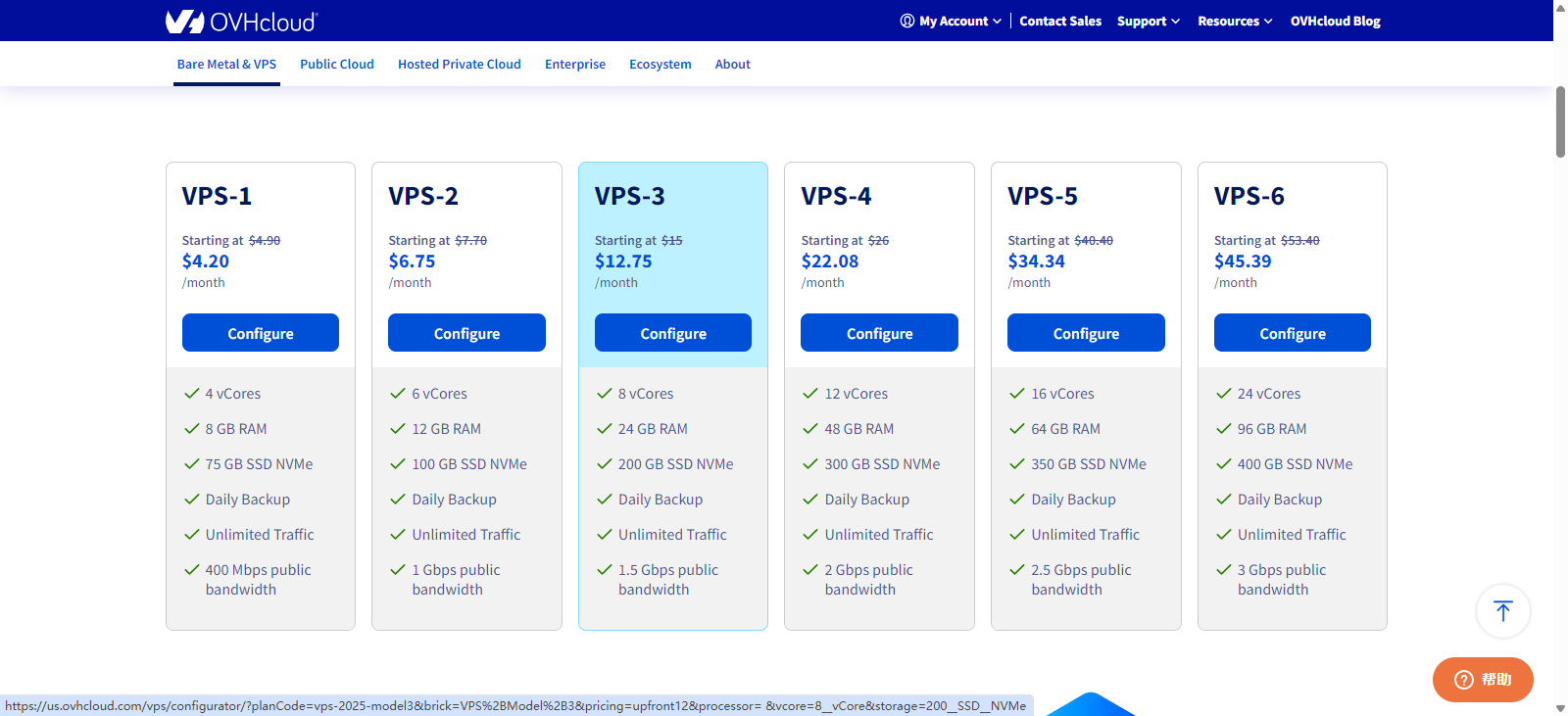
Task: Click the My Account user icon
Action: pos(907,21)
